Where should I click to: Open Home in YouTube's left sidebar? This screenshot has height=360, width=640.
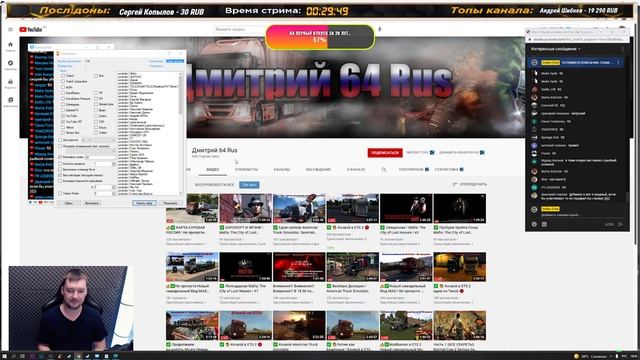click(11, 47)
